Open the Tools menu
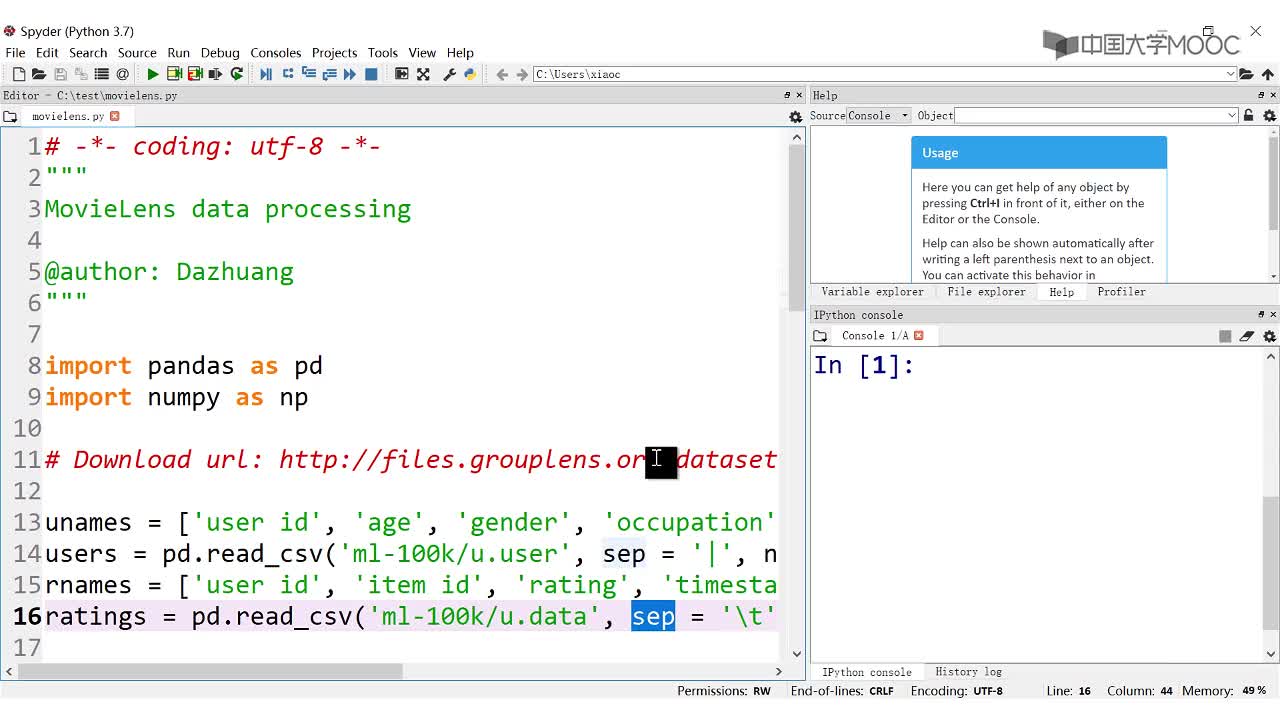The width and height of the screenshot is (1280, 720). 383,53
